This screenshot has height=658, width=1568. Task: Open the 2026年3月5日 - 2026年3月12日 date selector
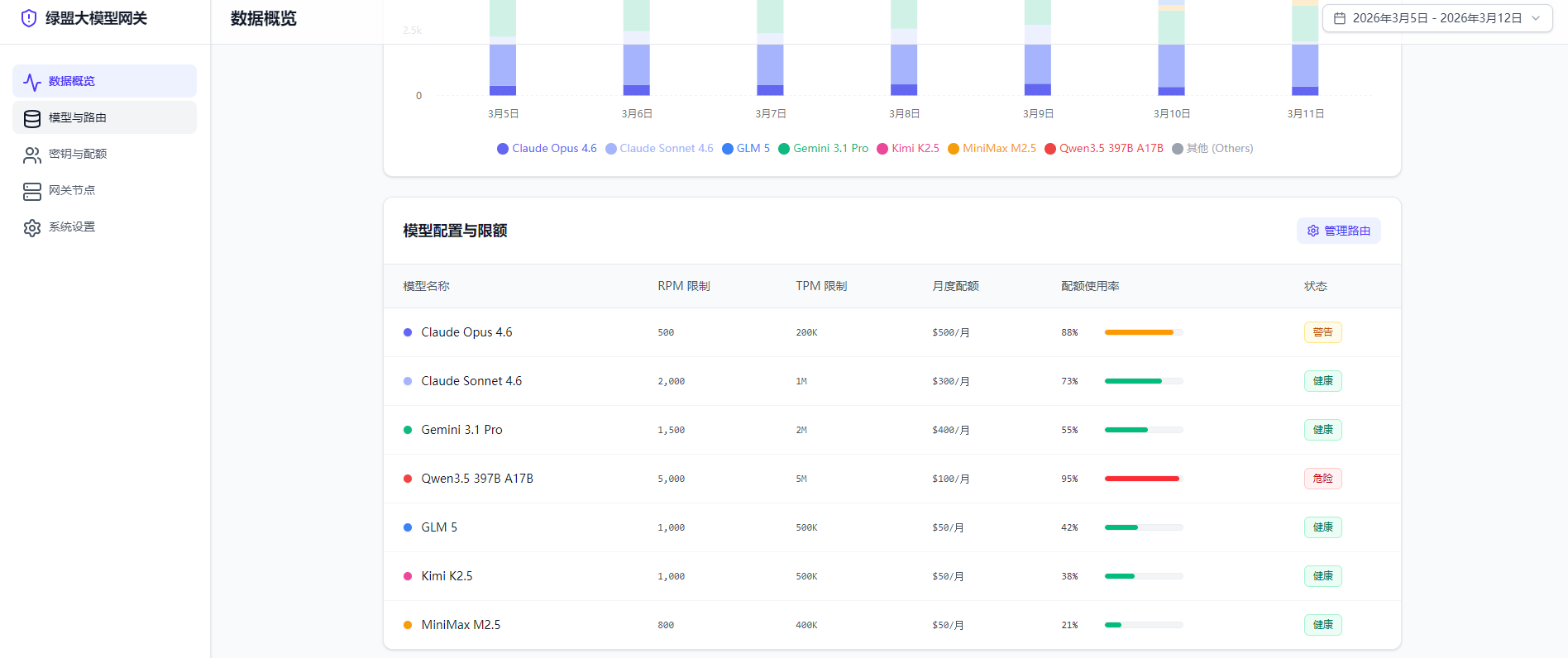[1437, 18]
